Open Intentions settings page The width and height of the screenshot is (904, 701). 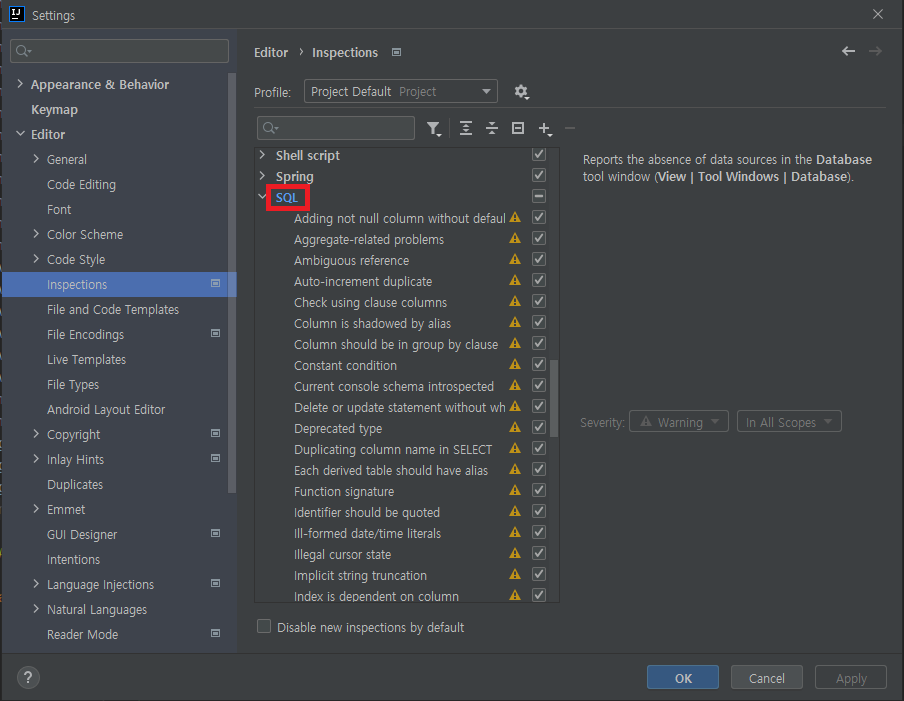[73, 559]
